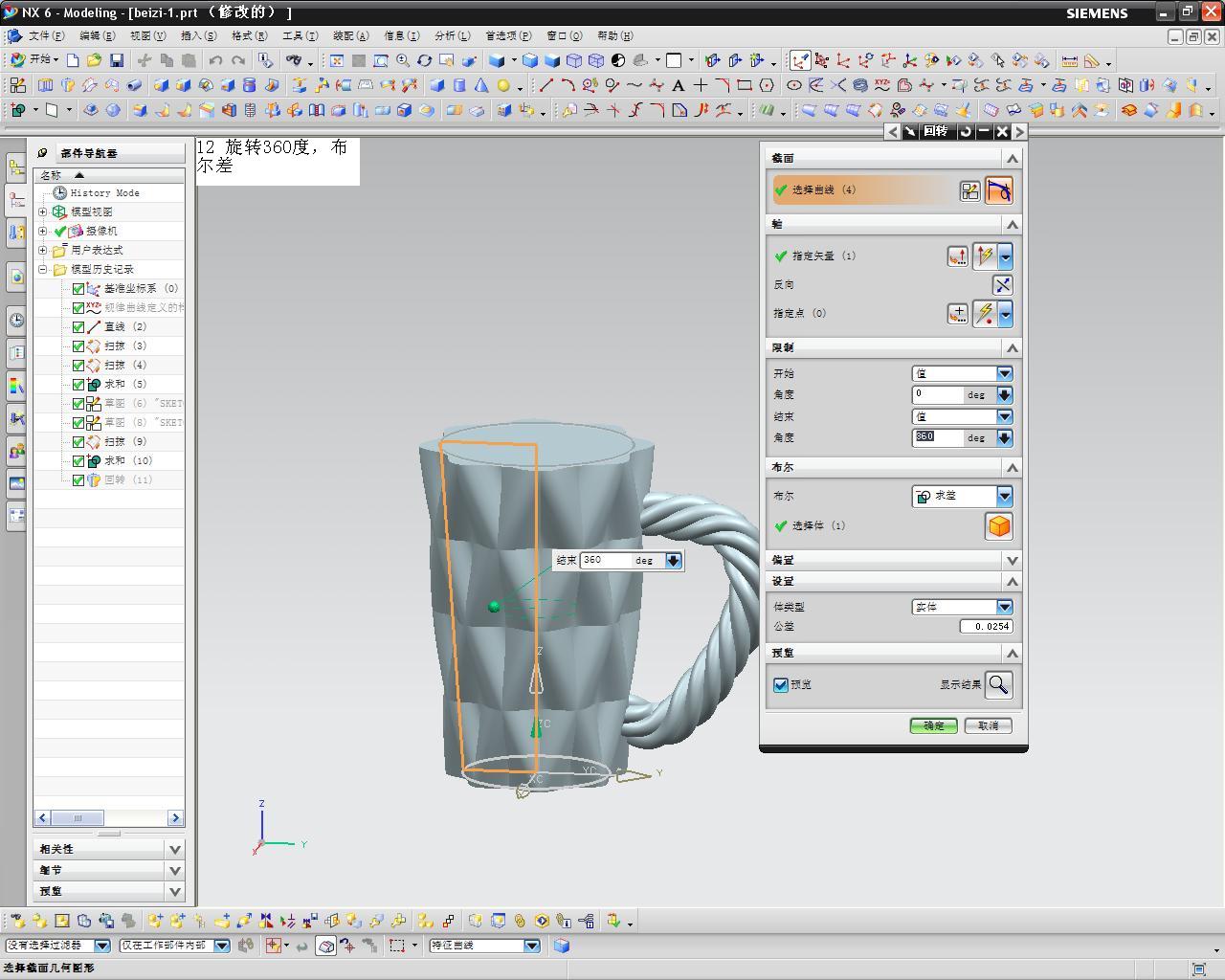Click the New file icon
This screenshot has height=980, width=1225.
point(73,60)
